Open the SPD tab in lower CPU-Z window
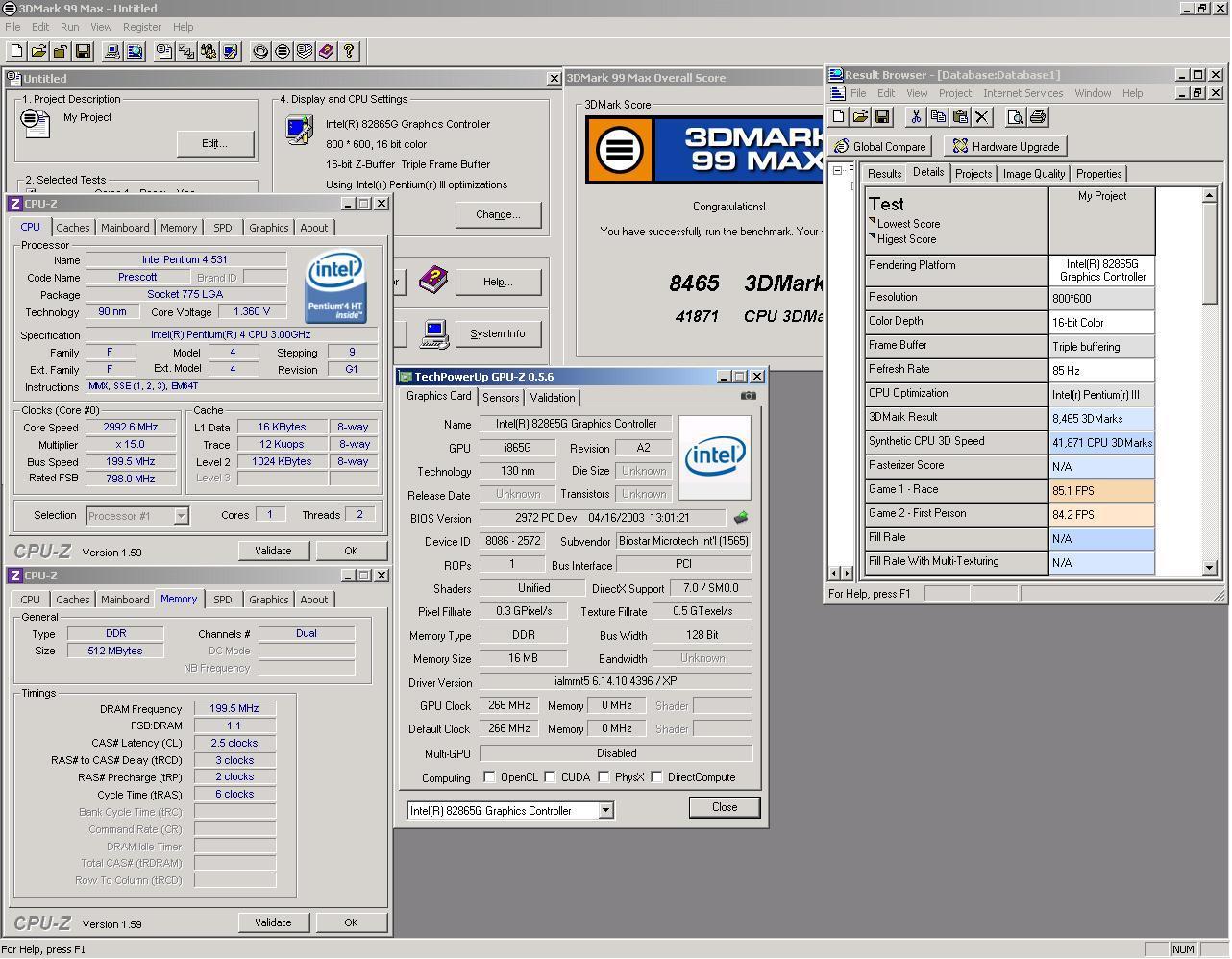1232x959 pixels. pos(222,600)
